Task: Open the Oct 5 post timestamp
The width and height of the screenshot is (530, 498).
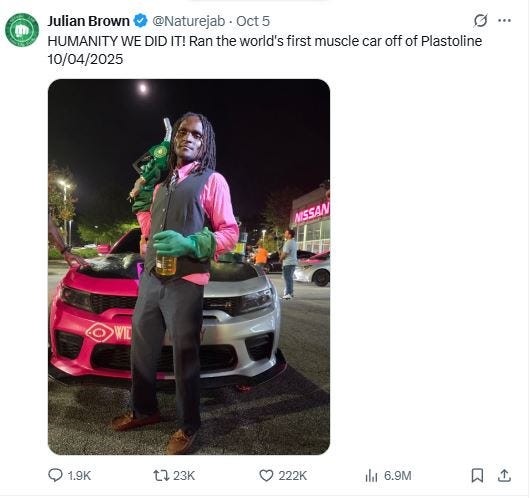Action: tap(252, 21)
